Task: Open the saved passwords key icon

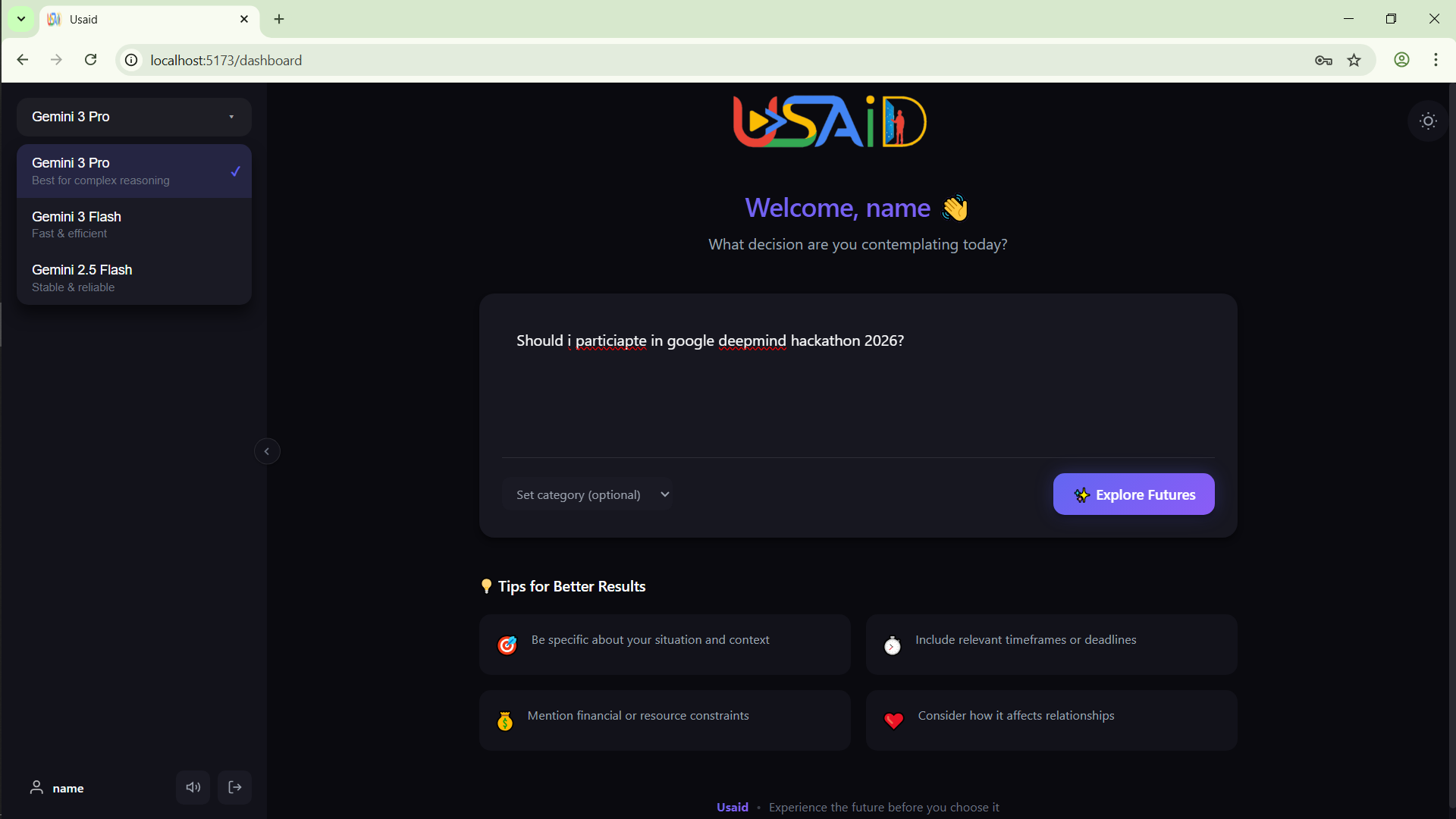Action: 1323,61
